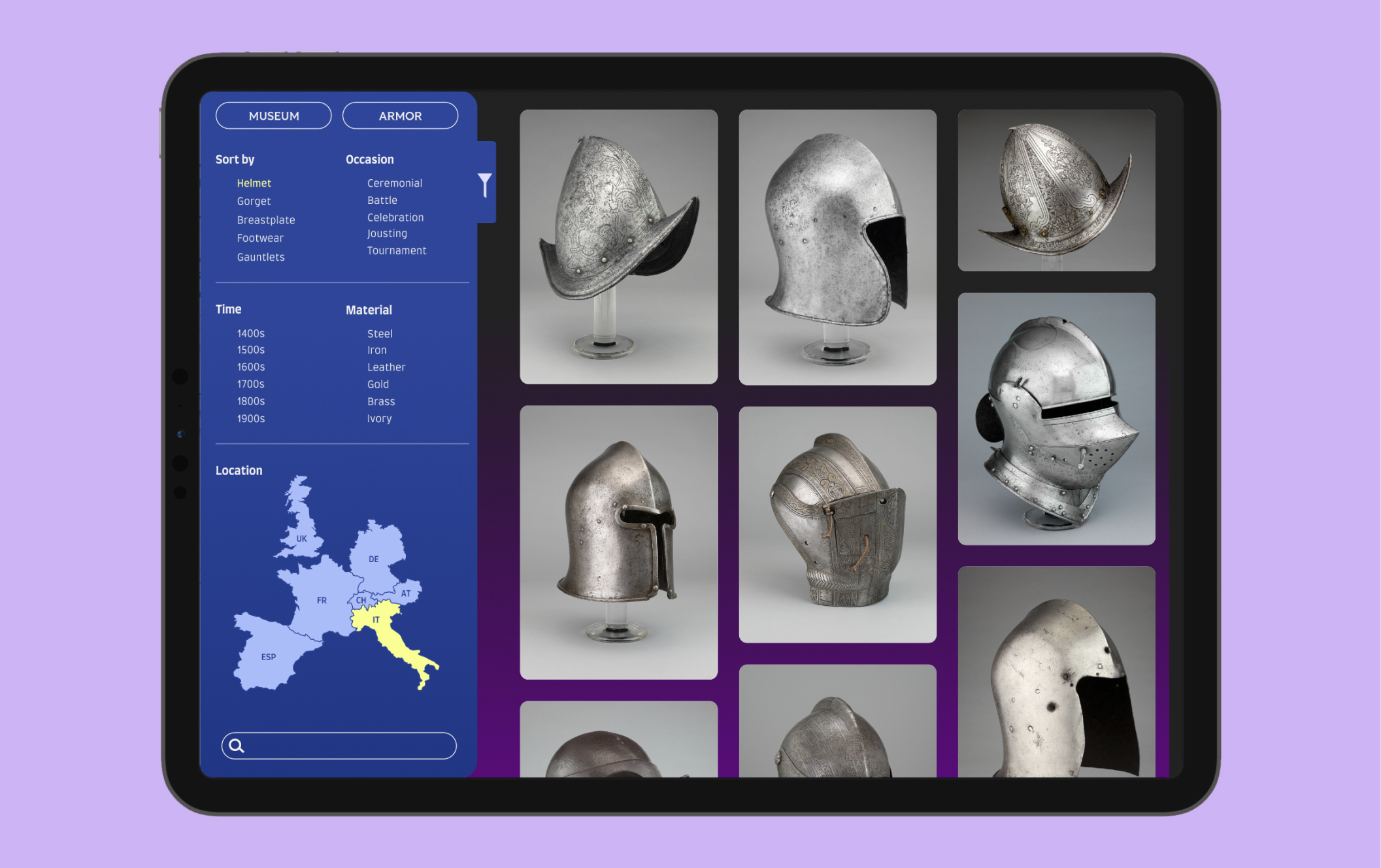Click the magnifying glass search icon
The height and width of the screenshot is (868, 1381).
point(237,746)
